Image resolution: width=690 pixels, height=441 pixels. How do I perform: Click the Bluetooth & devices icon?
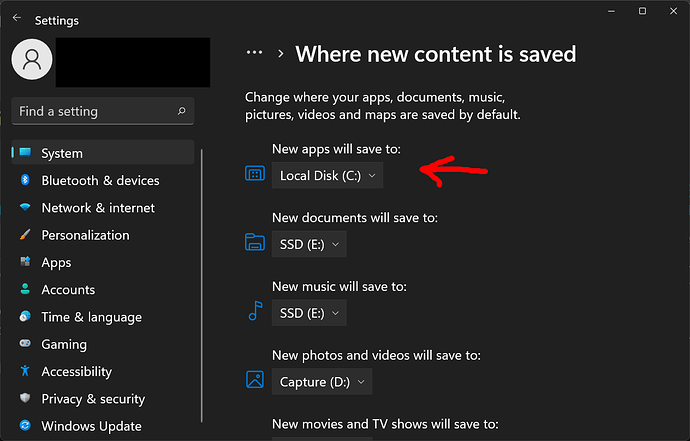24,181
